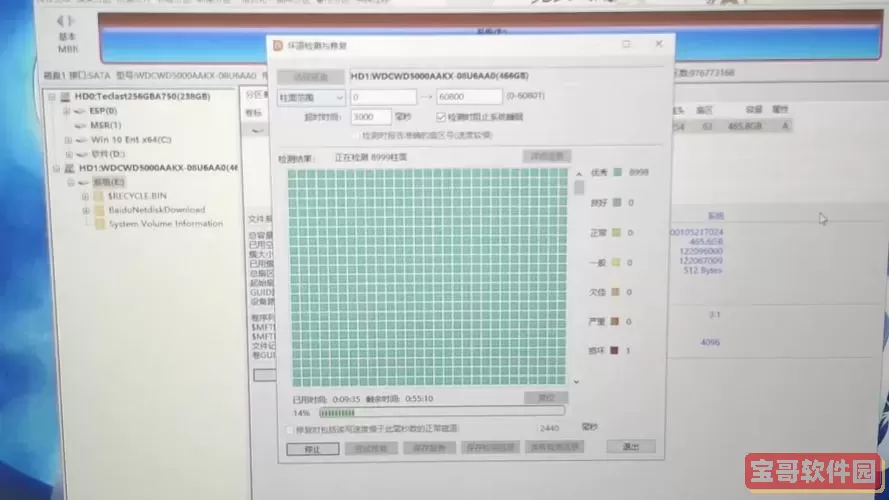Click the BaiduNetdiskDownload folder icon
889x500 pixels.
(x=100, y=210)
